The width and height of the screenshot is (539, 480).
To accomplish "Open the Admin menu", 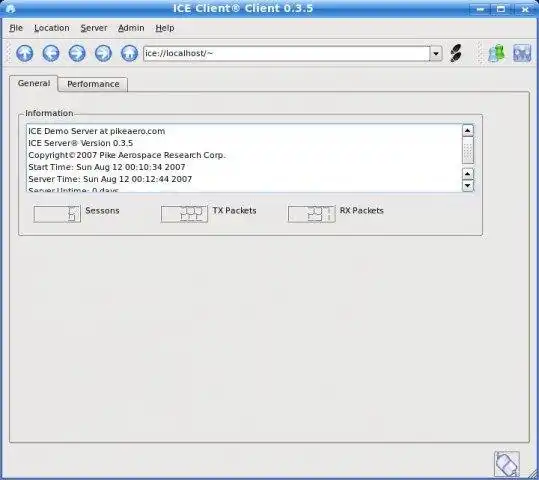I will point(131,28).
